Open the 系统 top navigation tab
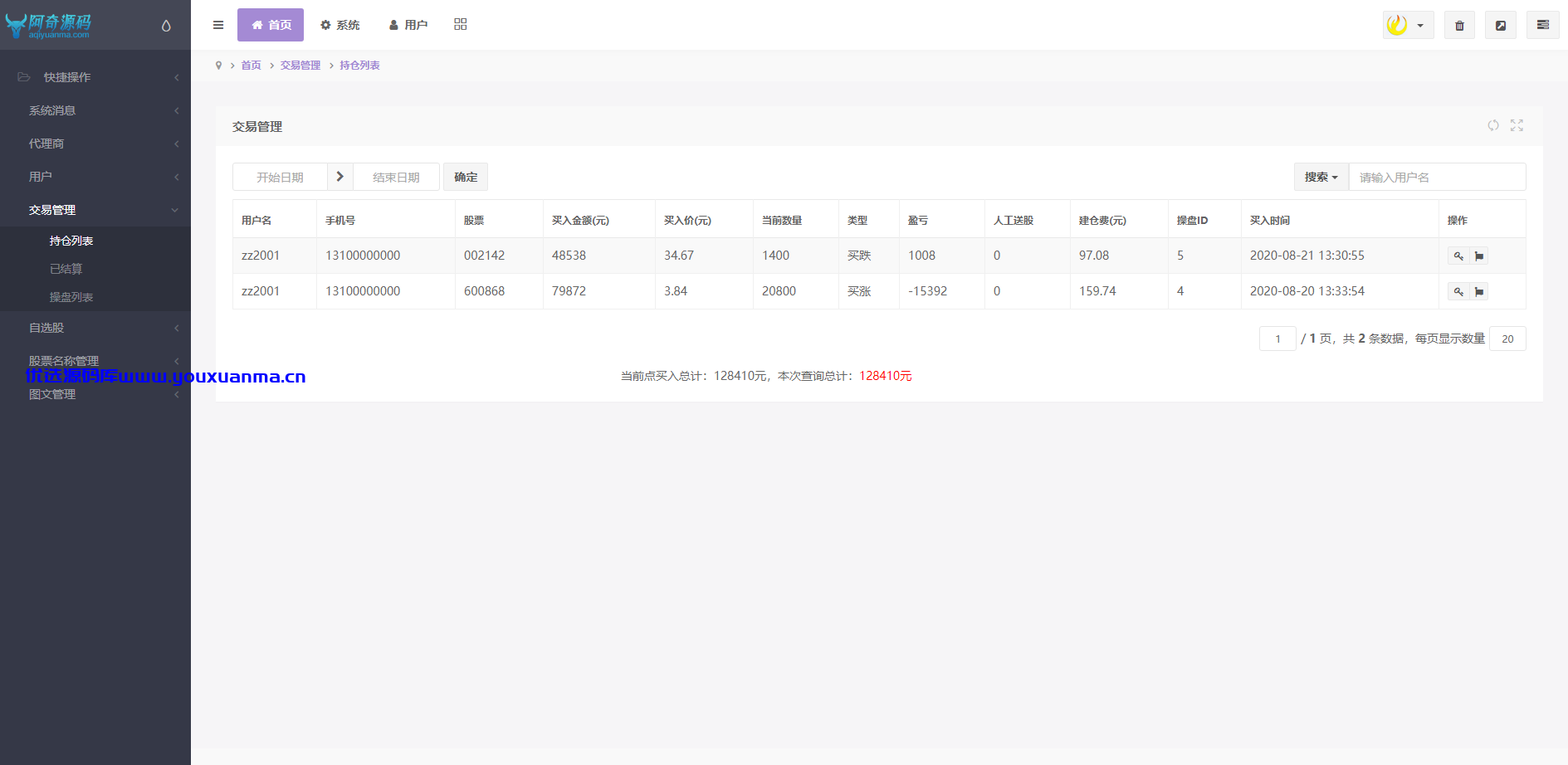Image resolution: width=1568 pixels, height=765 pixels. coord(340,25)
